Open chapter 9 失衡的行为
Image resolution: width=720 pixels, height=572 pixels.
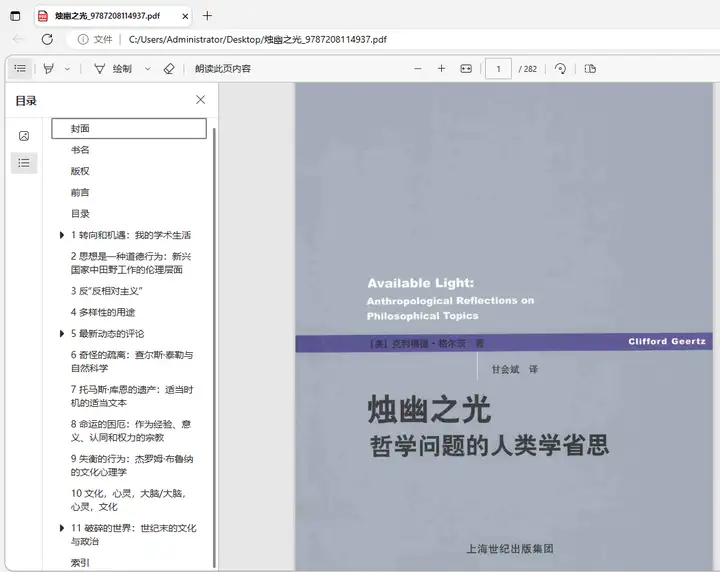(x=132, y=465)
